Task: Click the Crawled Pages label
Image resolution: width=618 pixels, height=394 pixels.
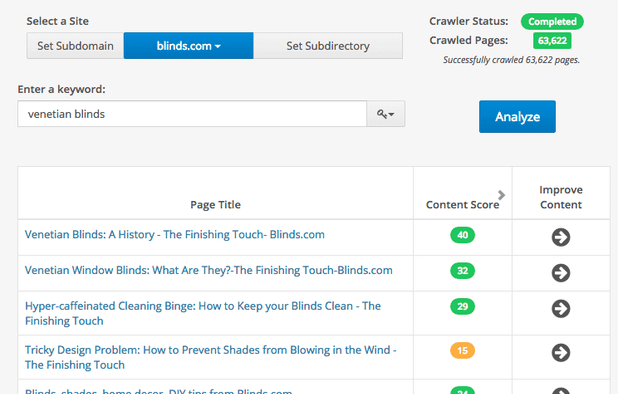Action: (x=469, y=40)
